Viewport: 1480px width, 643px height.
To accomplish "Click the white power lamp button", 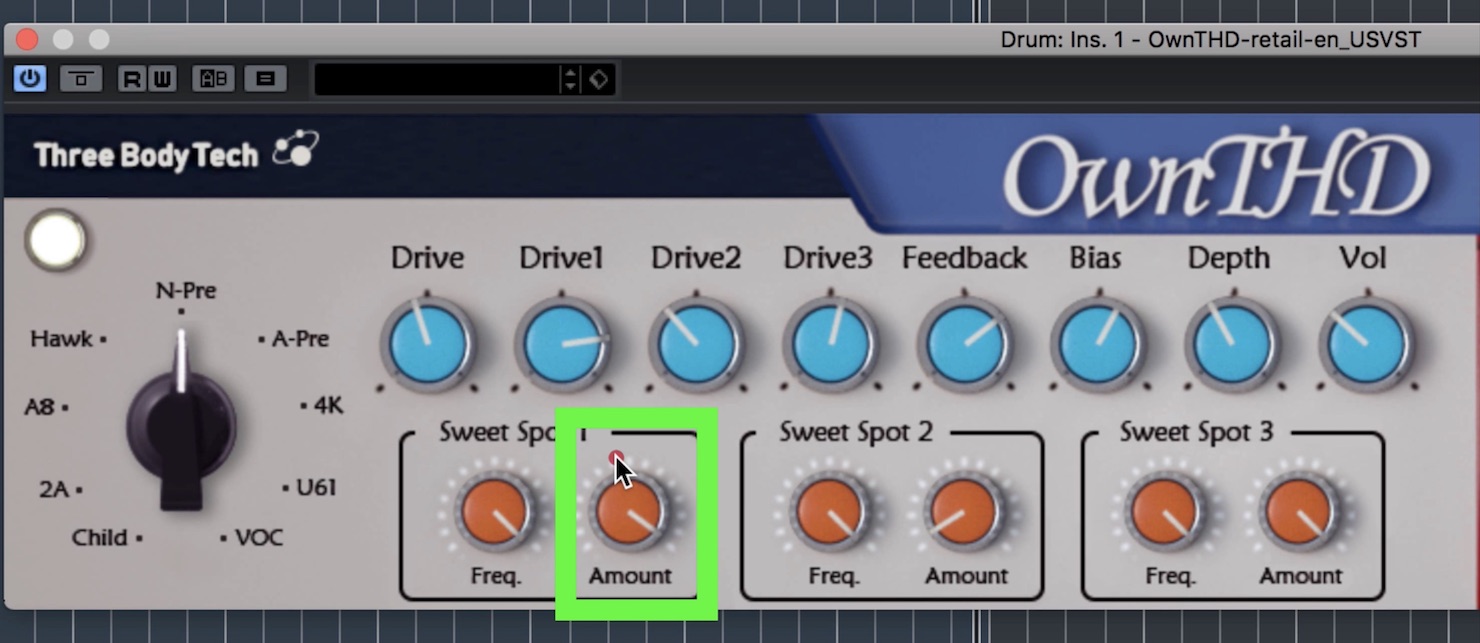I will coord(56,240).
